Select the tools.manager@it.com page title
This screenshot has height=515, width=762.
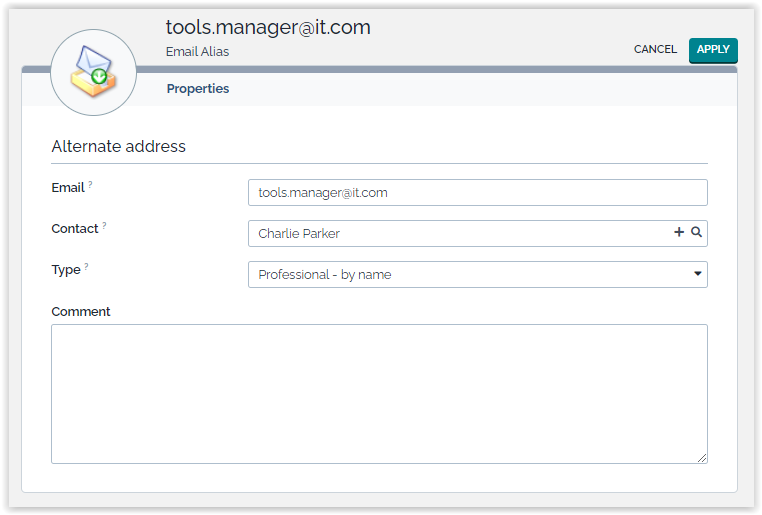[268, 27]
